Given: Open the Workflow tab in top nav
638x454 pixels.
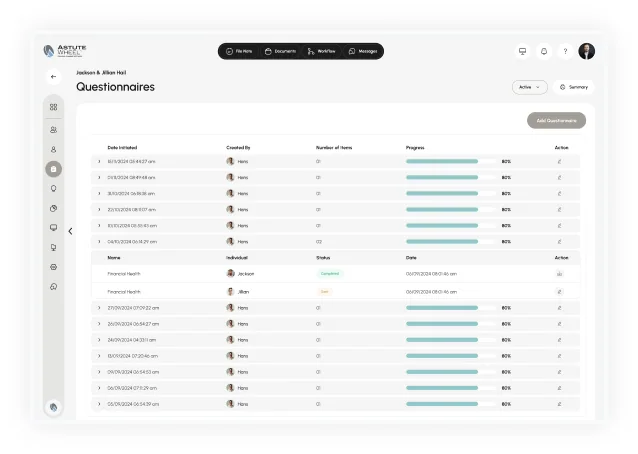Looking at the screenshot, I should tap(321, 51).
